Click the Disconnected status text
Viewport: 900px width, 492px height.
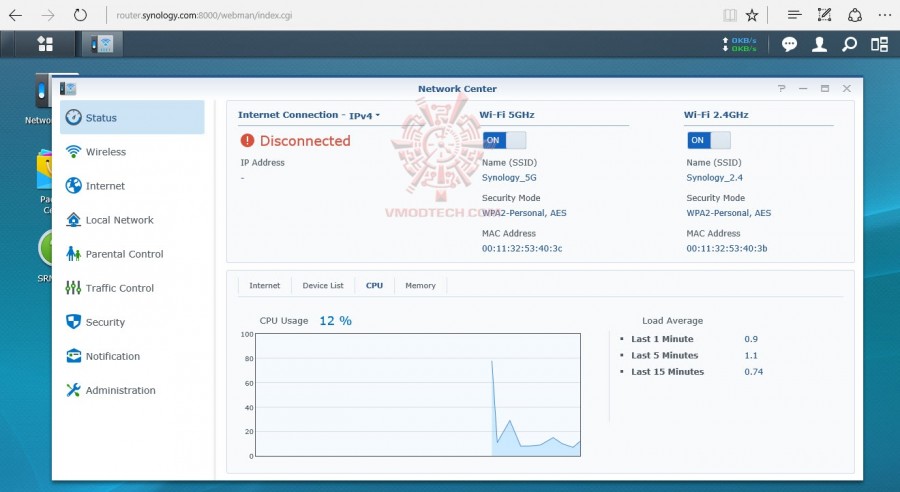click(x=305, y=141)
